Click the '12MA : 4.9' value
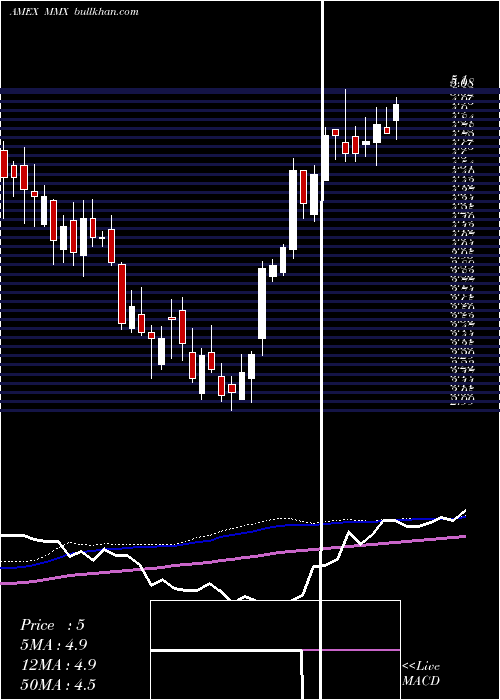The height and width of the screenshot is (700, 500). tap(58, 665)
